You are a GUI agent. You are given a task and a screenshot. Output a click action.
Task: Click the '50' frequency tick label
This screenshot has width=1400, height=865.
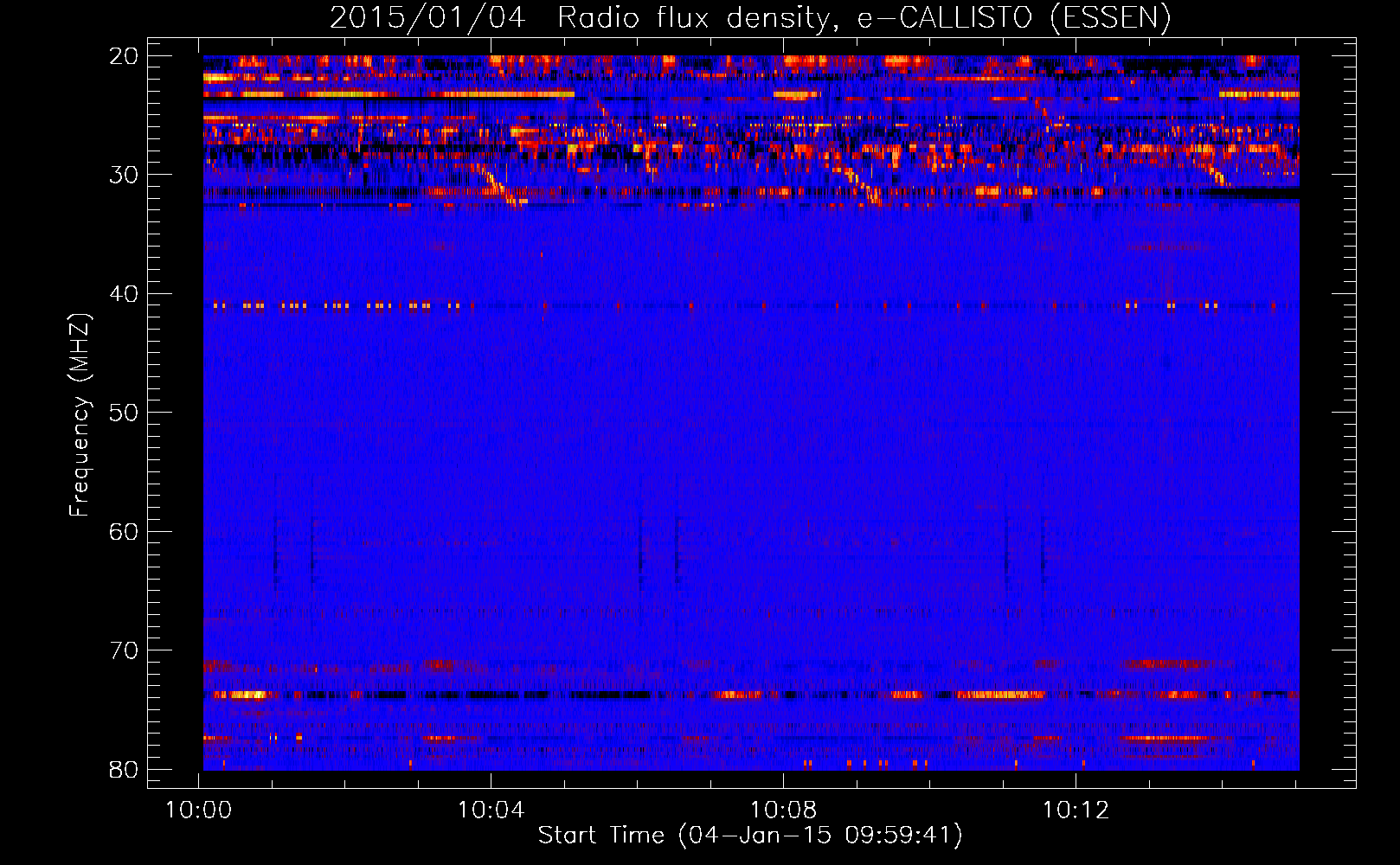tap(124, 413)
